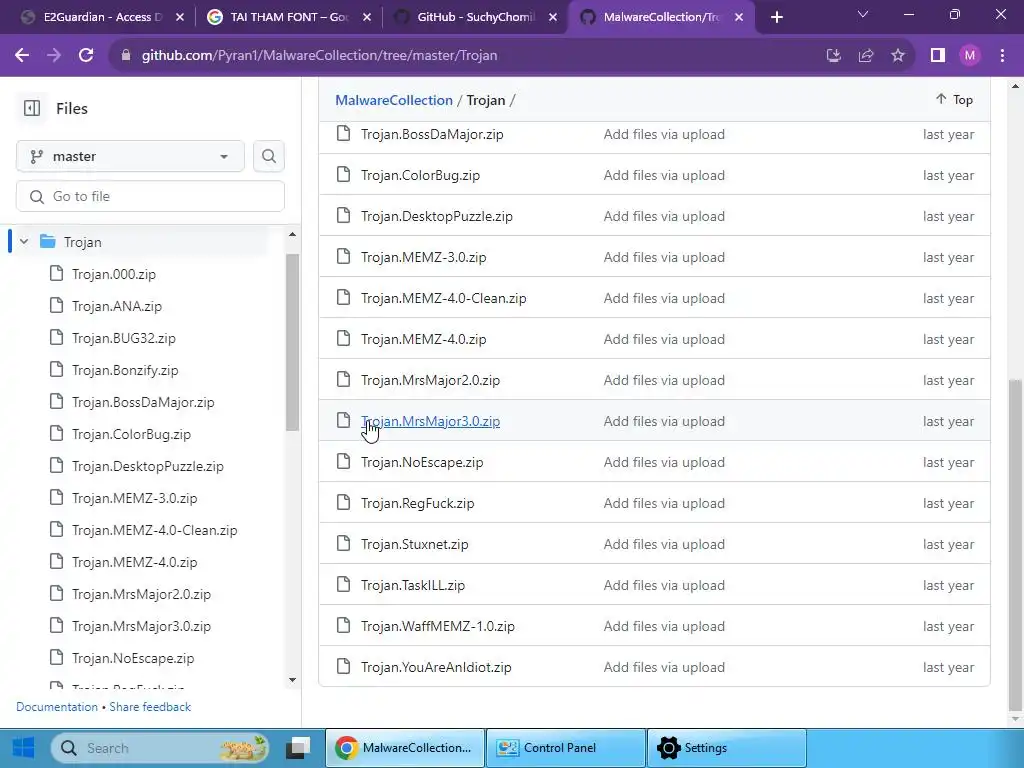
Task: Close the TAI THAM FONT tab
Action: (367, 17)
